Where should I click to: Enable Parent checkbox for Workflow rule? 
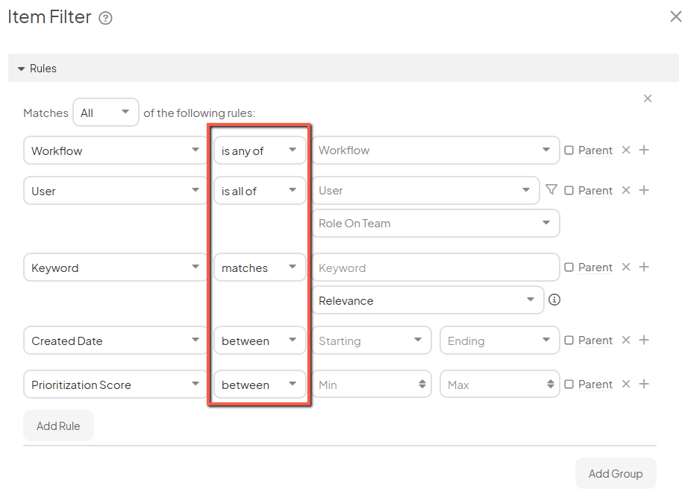(569, 150)
